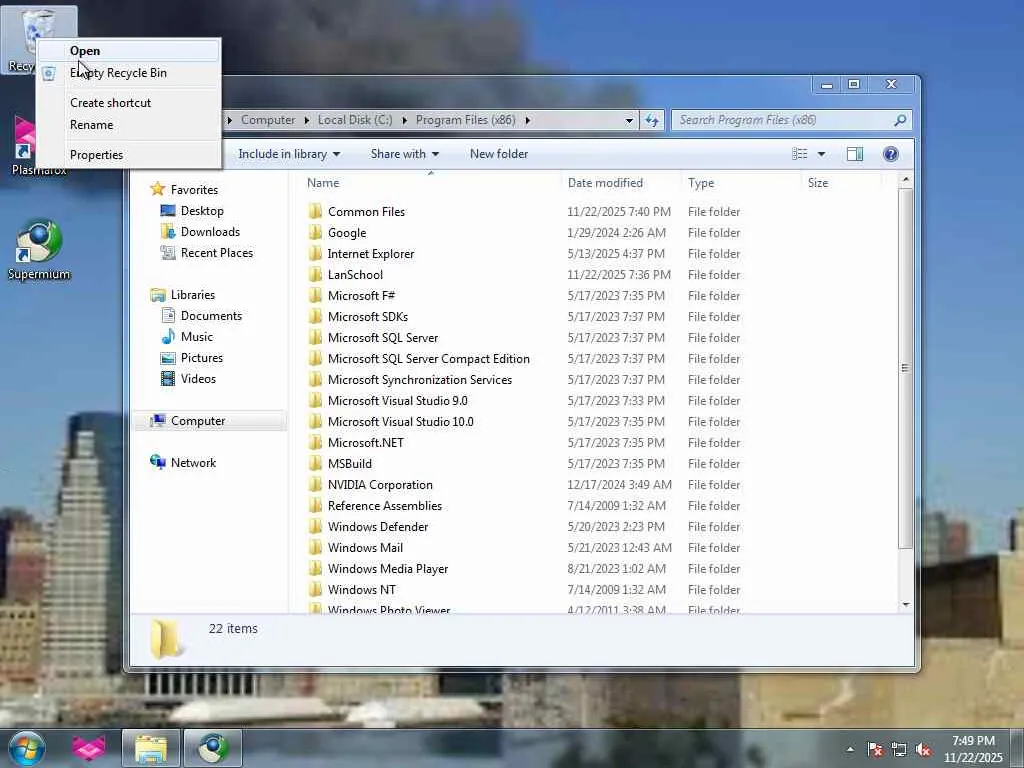Sort by the Date modified column header
Viewport: 1024px width, 768px height.
[x=621, y=183]
